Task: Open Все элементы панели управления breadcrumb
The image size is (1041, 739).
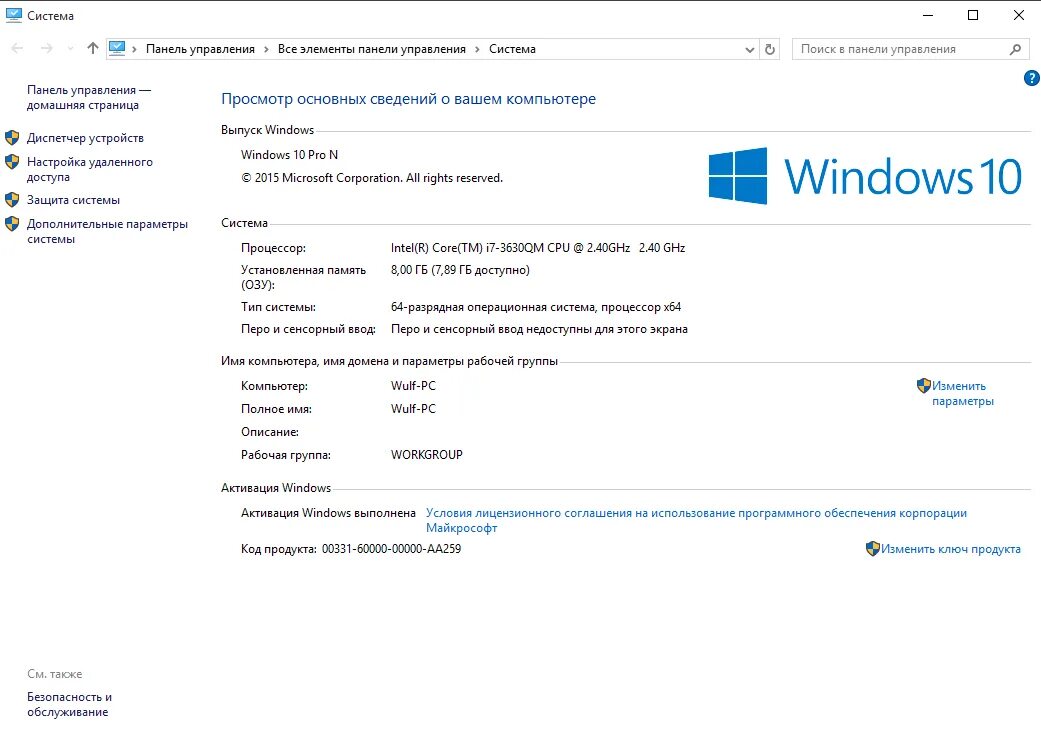Action: coord(372,49)
